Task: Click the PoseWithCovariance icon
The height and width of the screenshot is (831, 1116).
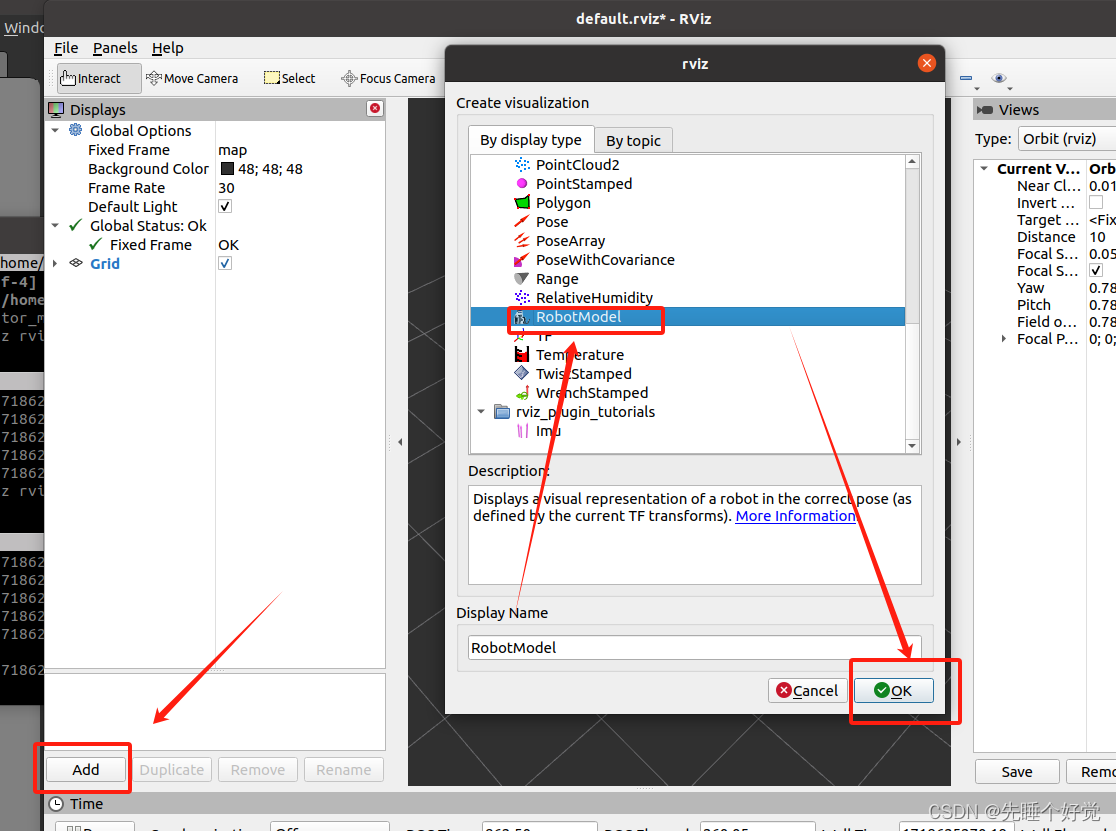Action: [x=522, y=260]
